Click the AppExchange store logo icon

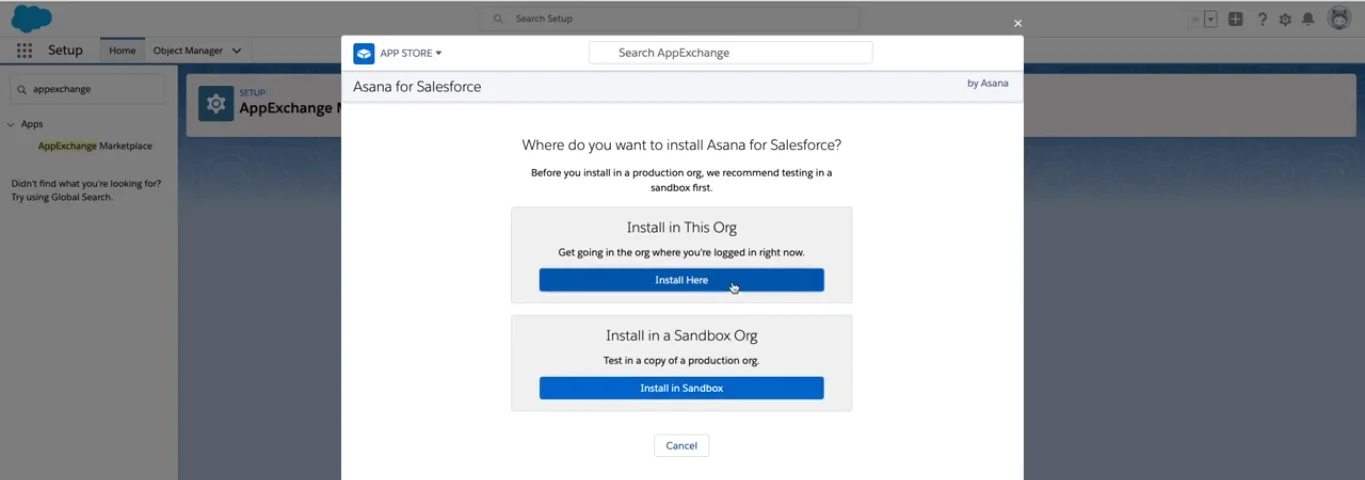[x=364, y=53]
